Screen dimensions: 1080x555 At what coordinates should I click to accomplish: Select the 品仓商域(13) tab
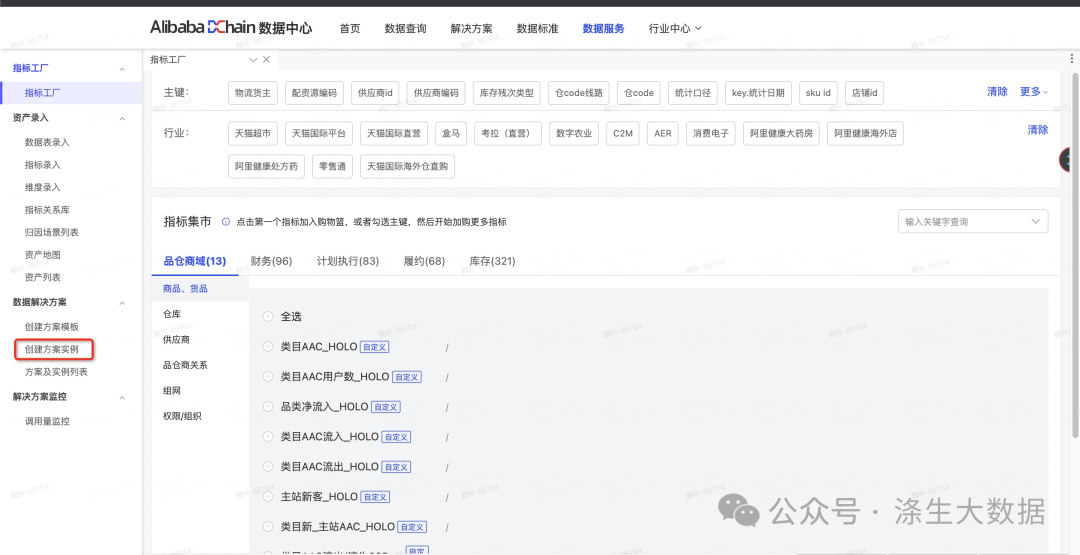(195, 262)
